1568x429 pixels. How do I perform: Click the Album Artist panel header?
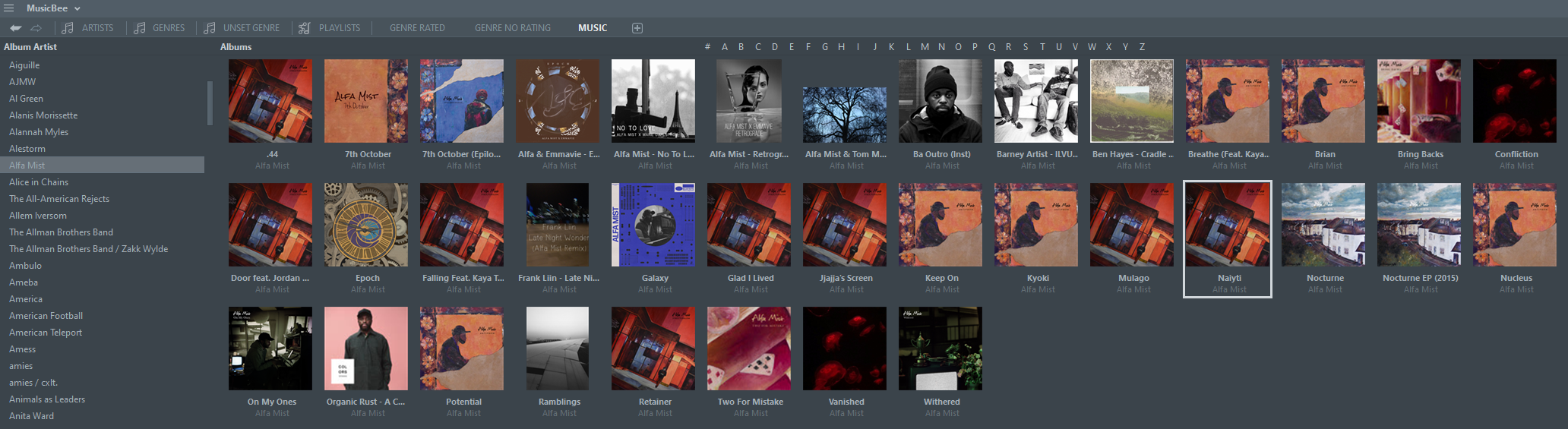pos(30,47)
